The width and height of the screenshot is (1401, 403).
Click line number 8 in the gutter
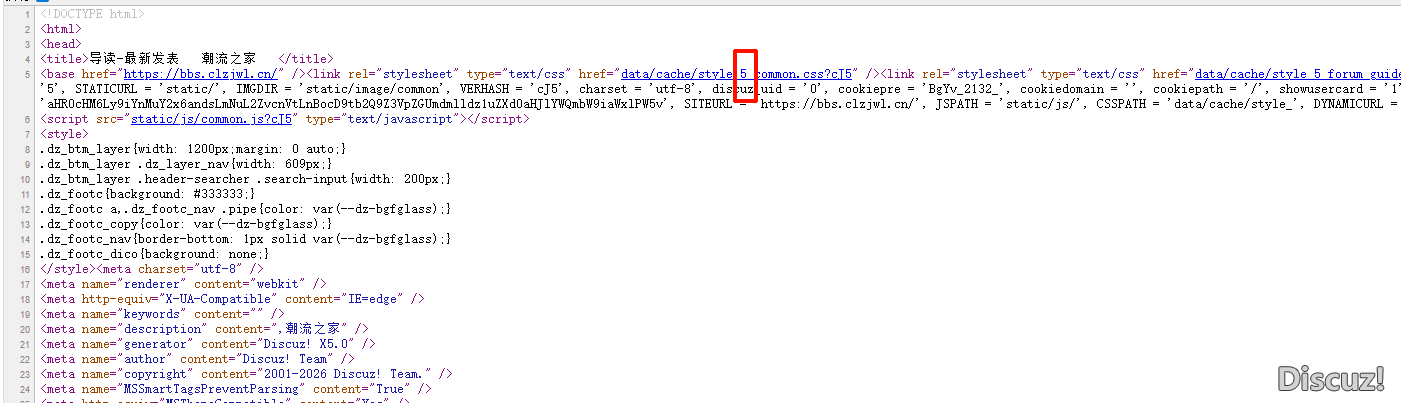(28, 149)
